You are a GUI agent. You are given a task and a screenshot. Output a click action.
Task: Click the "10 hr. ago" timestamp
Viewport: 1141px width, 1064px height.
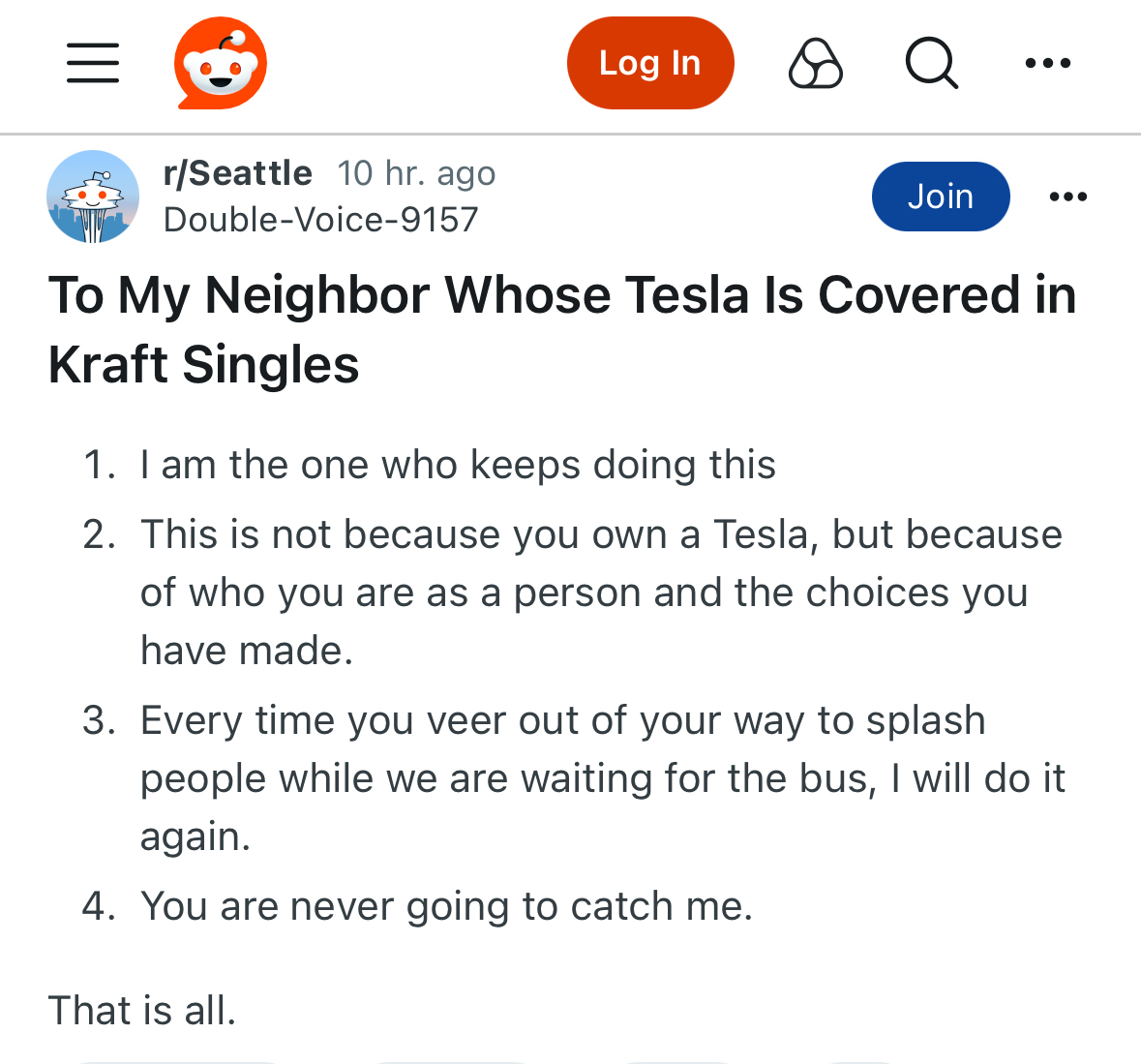(x=416, y=173)
